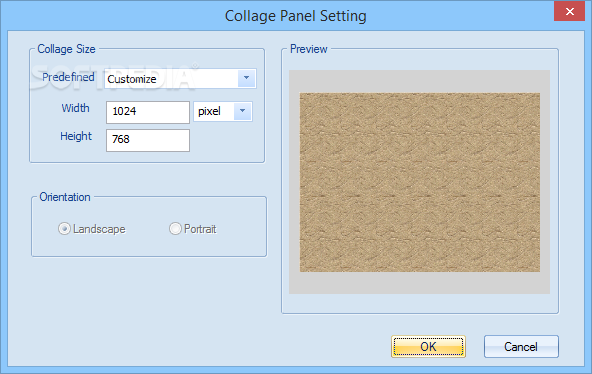Click the Height input field

[148, 140]
